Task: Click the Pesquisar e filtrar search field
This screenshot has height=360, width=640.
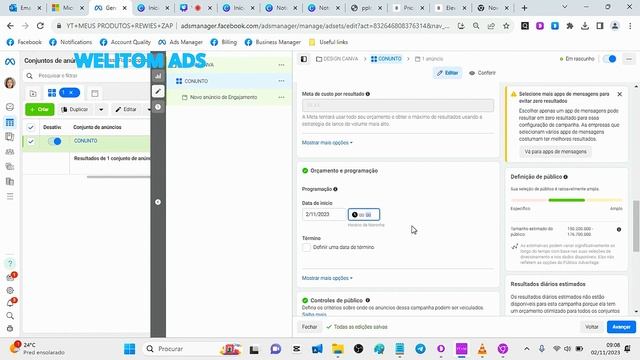Action: 86,76
